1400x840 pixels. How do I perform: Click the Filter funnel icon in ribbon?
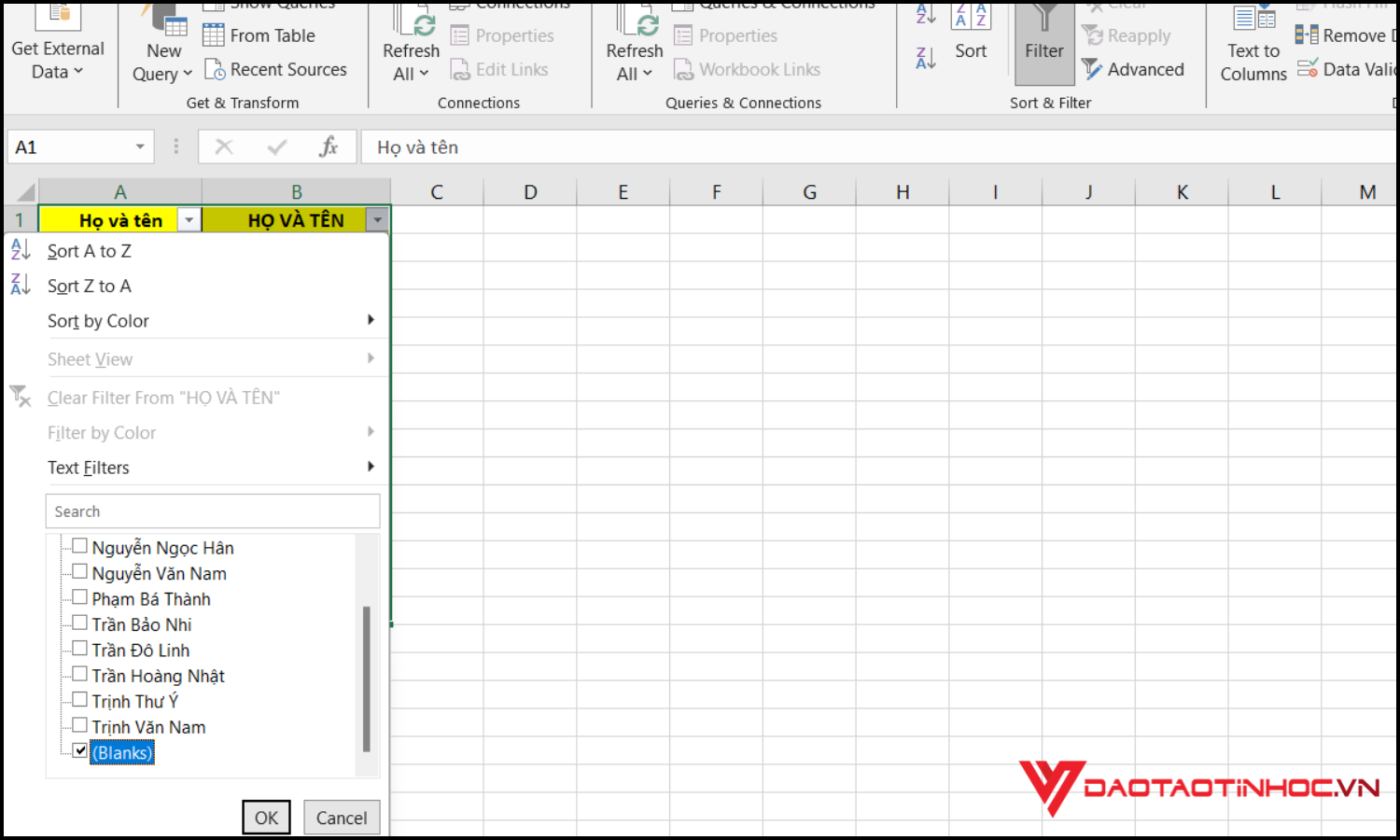(x=1043, y=19)
